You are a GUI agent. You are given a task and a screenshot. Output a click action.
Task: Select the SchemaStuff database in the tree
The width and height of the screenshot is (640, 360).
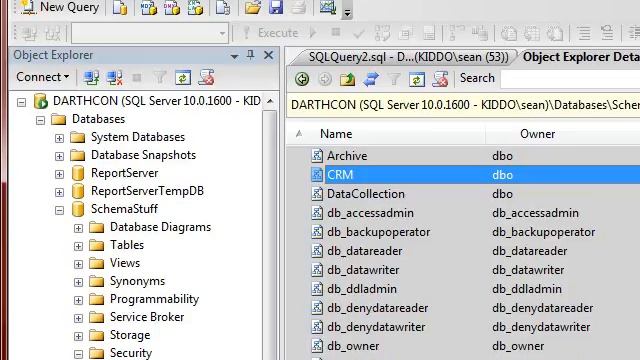pos(124,209)
